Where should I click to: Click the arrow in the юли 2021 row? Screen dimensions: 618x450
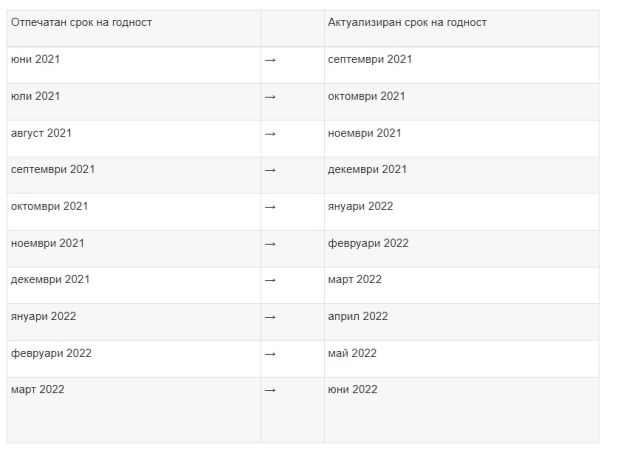click(270, 97)
